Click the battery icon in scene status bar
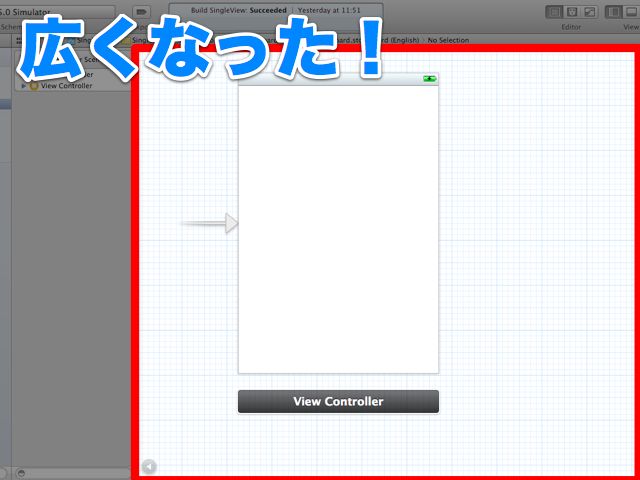Viewport: 640px width, 480px height. [x=430, y=78]
